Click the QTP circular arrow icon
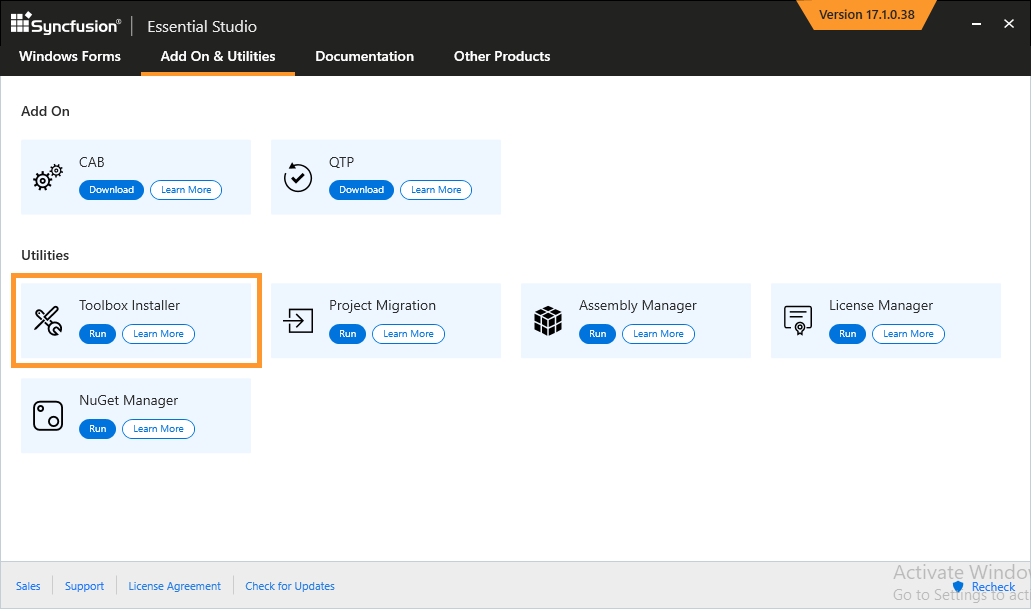This screenshot has height=609, width=1031. tap(297, 177)
